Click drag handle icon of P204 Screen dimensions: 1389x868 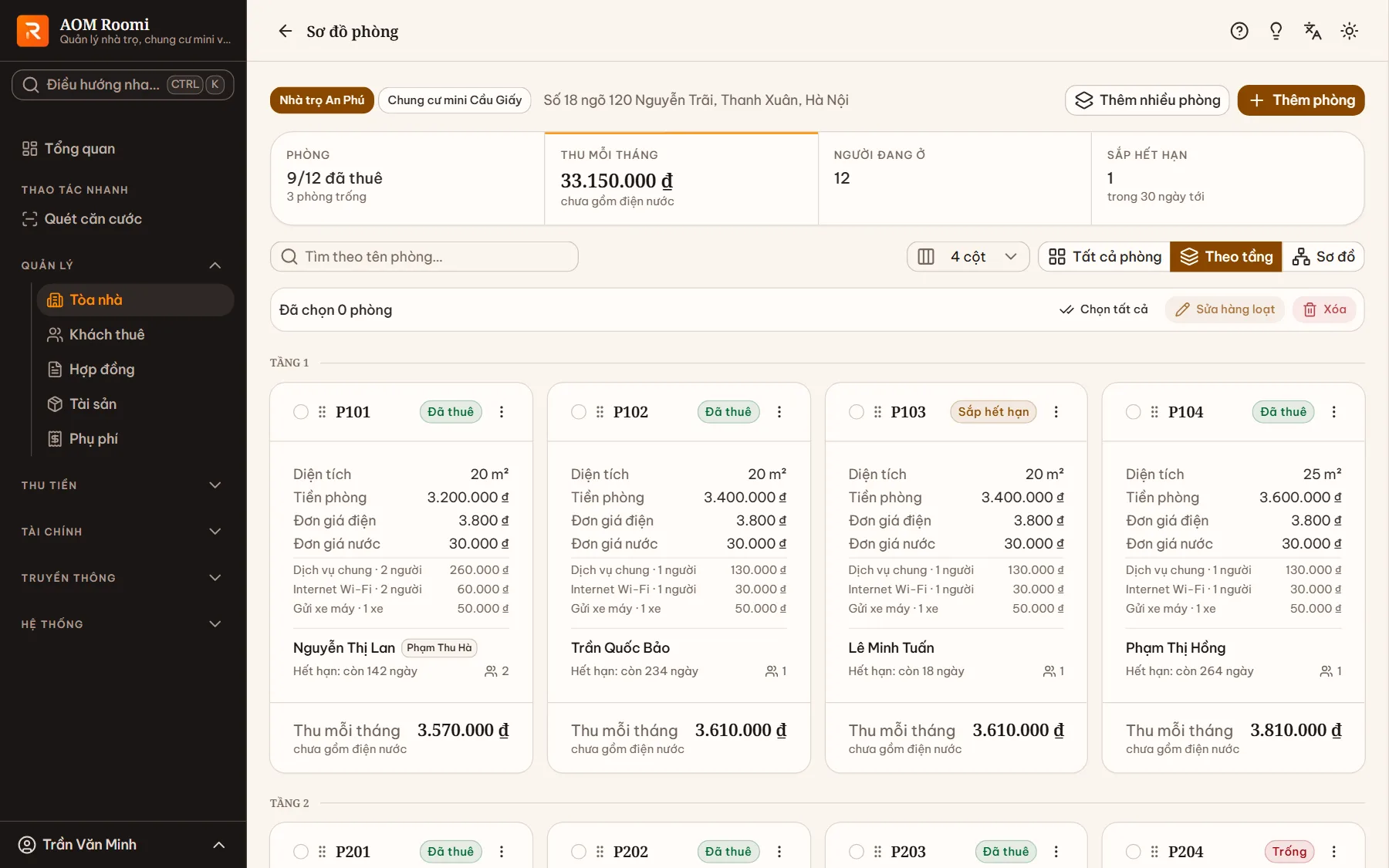click(x=1154, y=852)
